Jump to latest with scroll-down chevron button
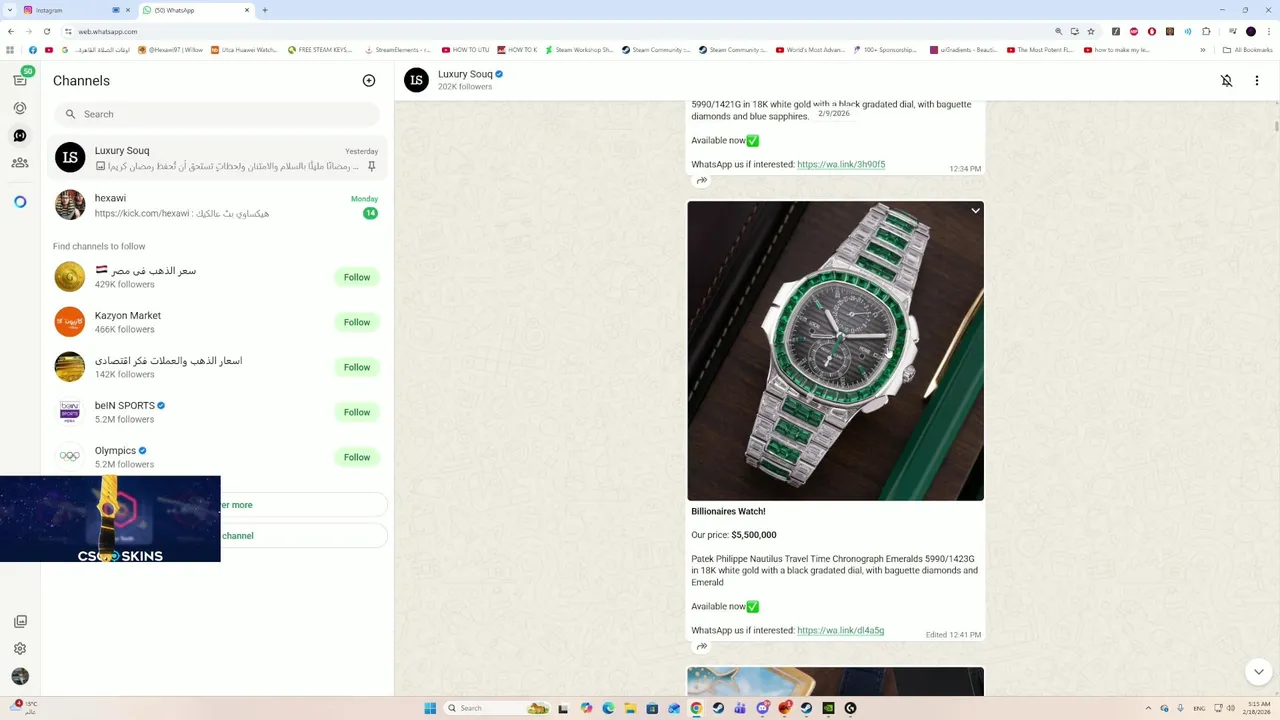 [x=1258, y=671]
